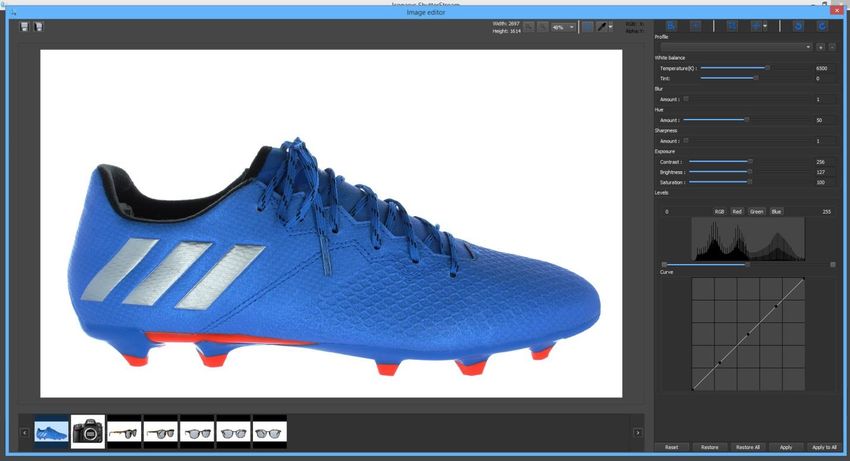Click the save disk icon
Screen dimensions: 850x461
tap(24, 26)
